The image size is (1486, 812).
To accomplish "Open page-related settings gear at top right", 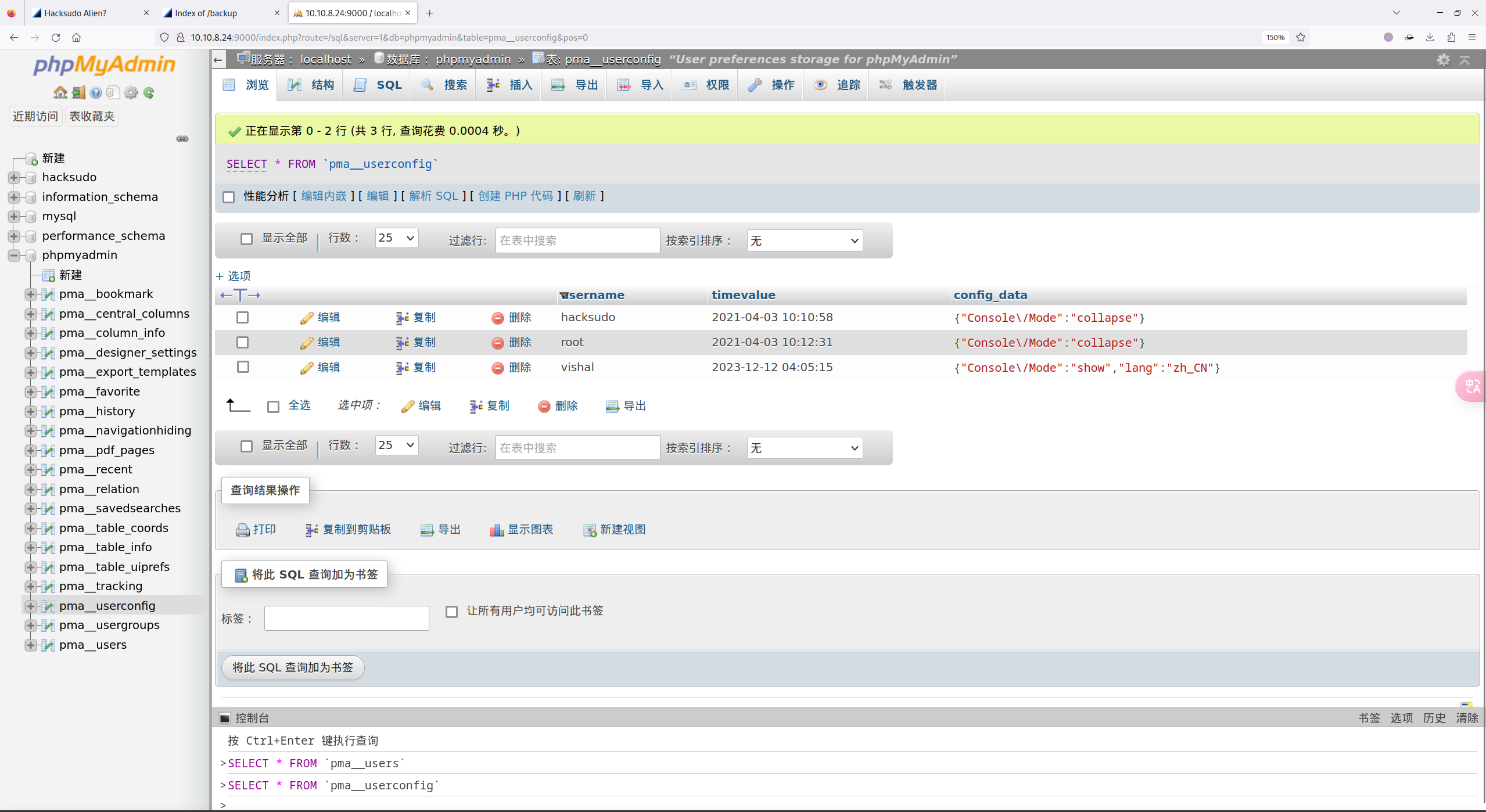I will pos(1444,60).
